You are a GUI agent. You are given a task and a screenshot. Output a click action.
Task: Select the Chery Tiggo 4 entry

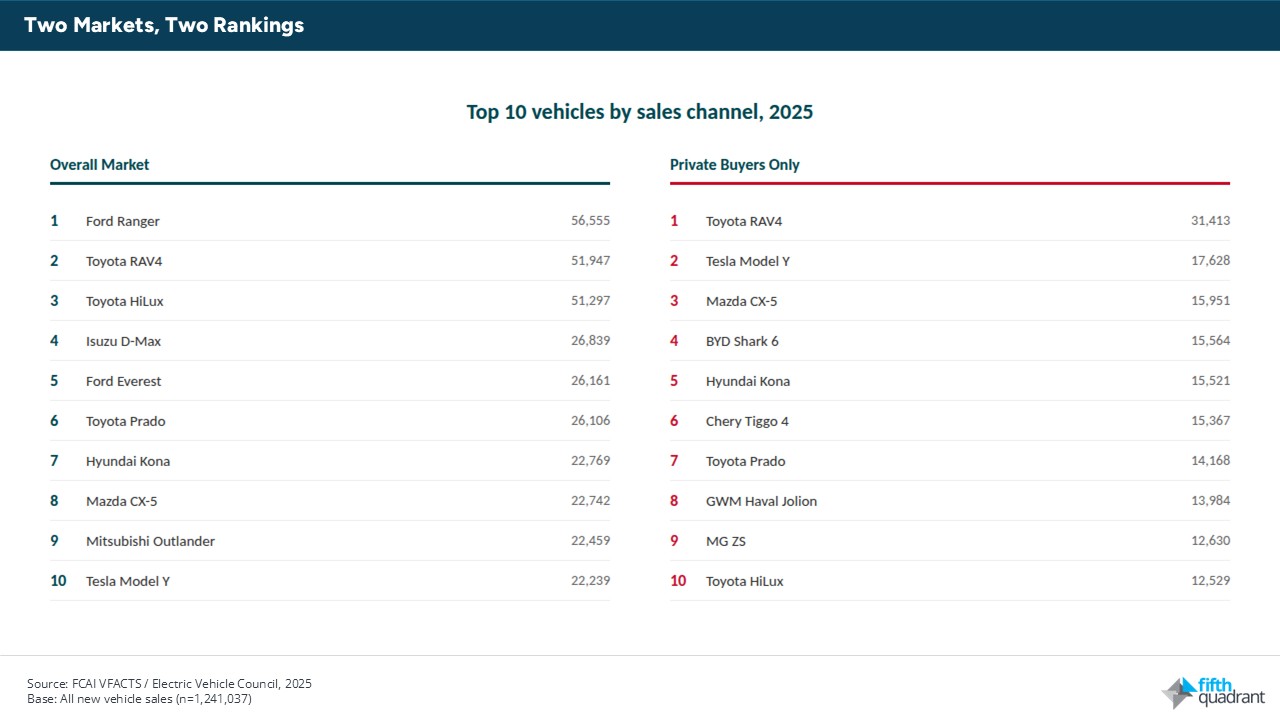tap(747, 421)
